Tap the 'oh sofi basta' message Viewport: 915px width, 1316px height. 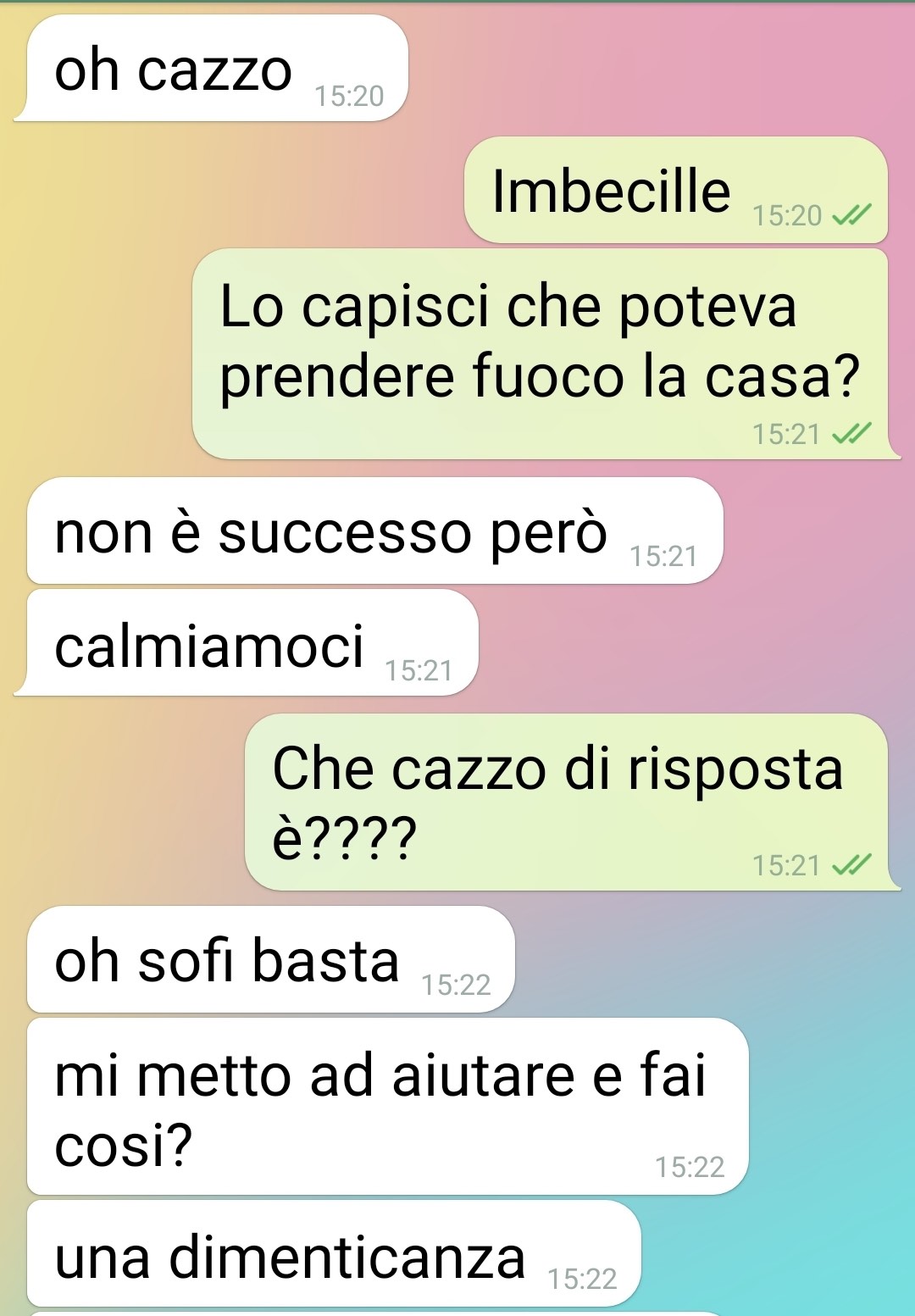click(271, 959)
